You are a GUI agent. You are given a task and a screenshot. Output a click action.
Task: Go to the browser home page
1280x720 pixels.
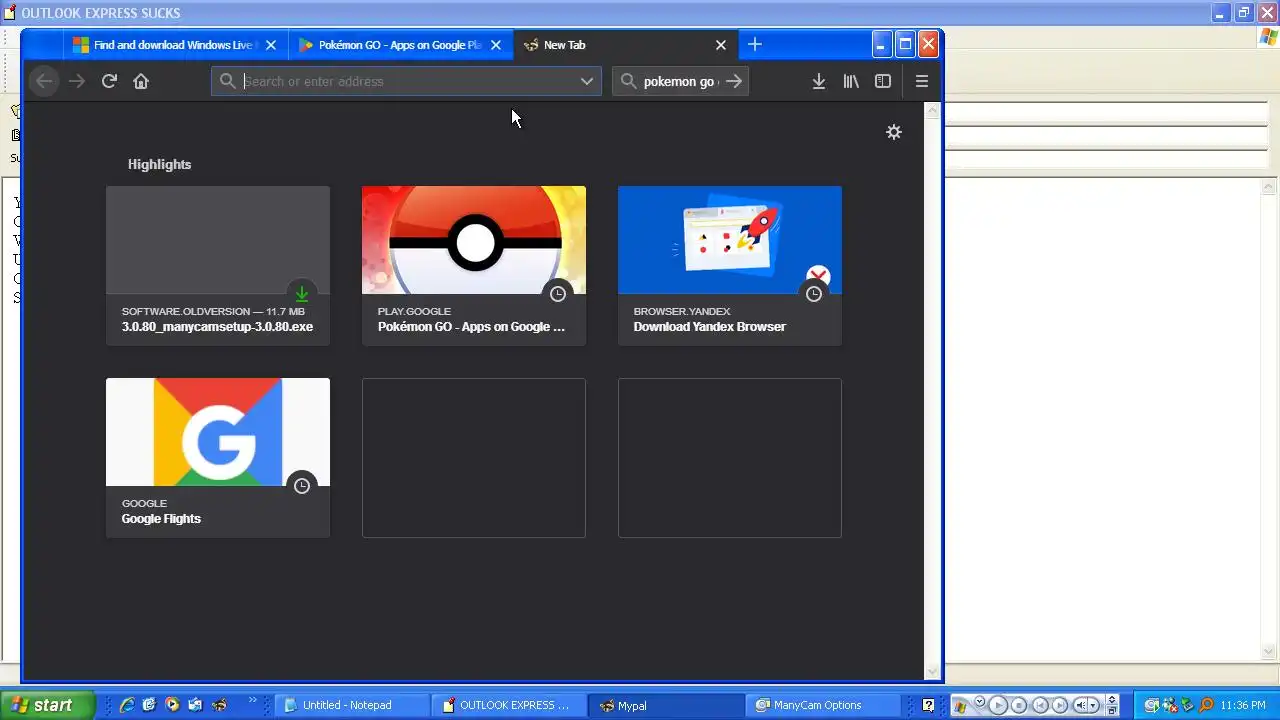(x=141, y=81)
